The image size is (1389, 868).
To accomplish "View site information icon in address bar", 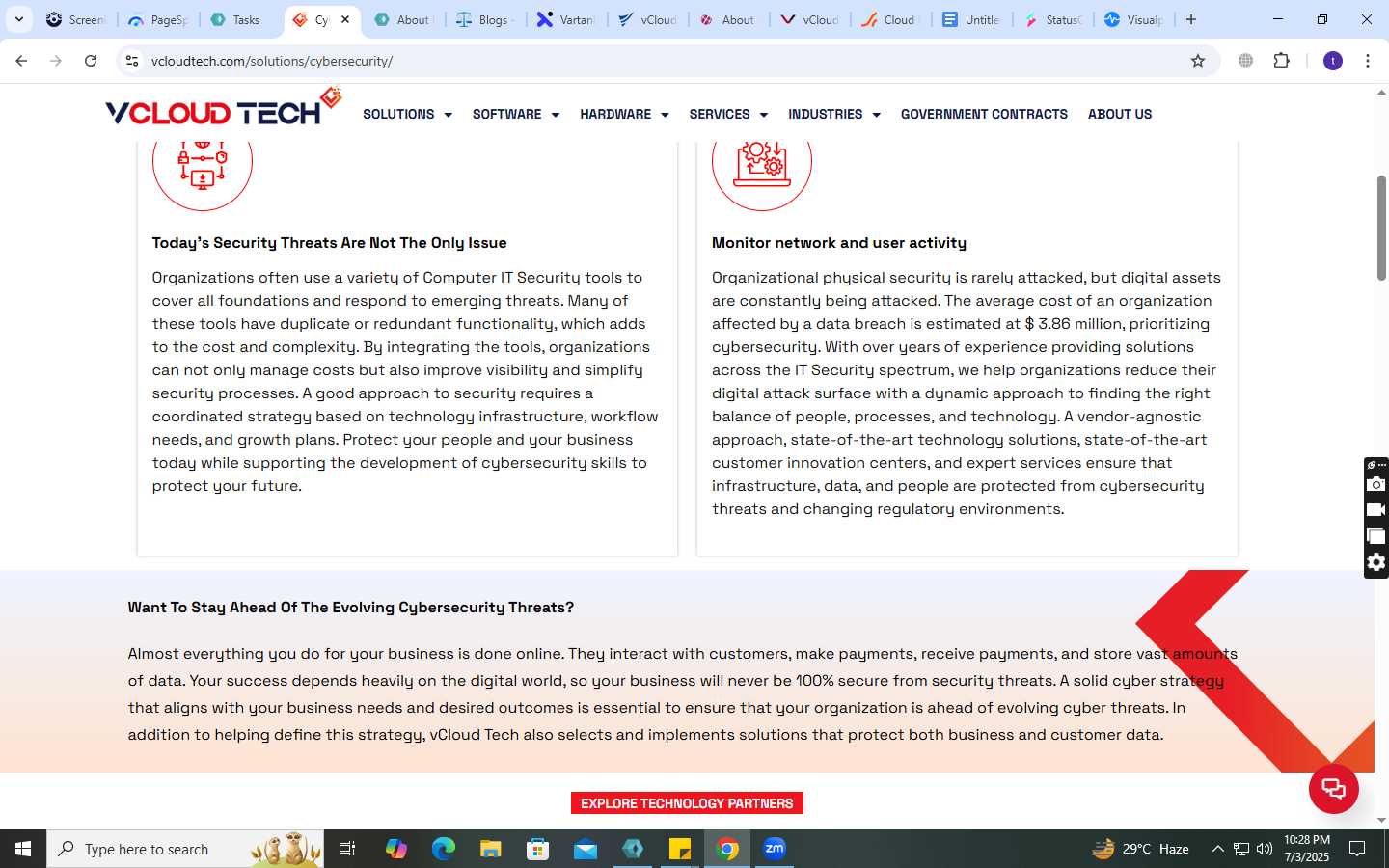I will [x=132, y=61].
